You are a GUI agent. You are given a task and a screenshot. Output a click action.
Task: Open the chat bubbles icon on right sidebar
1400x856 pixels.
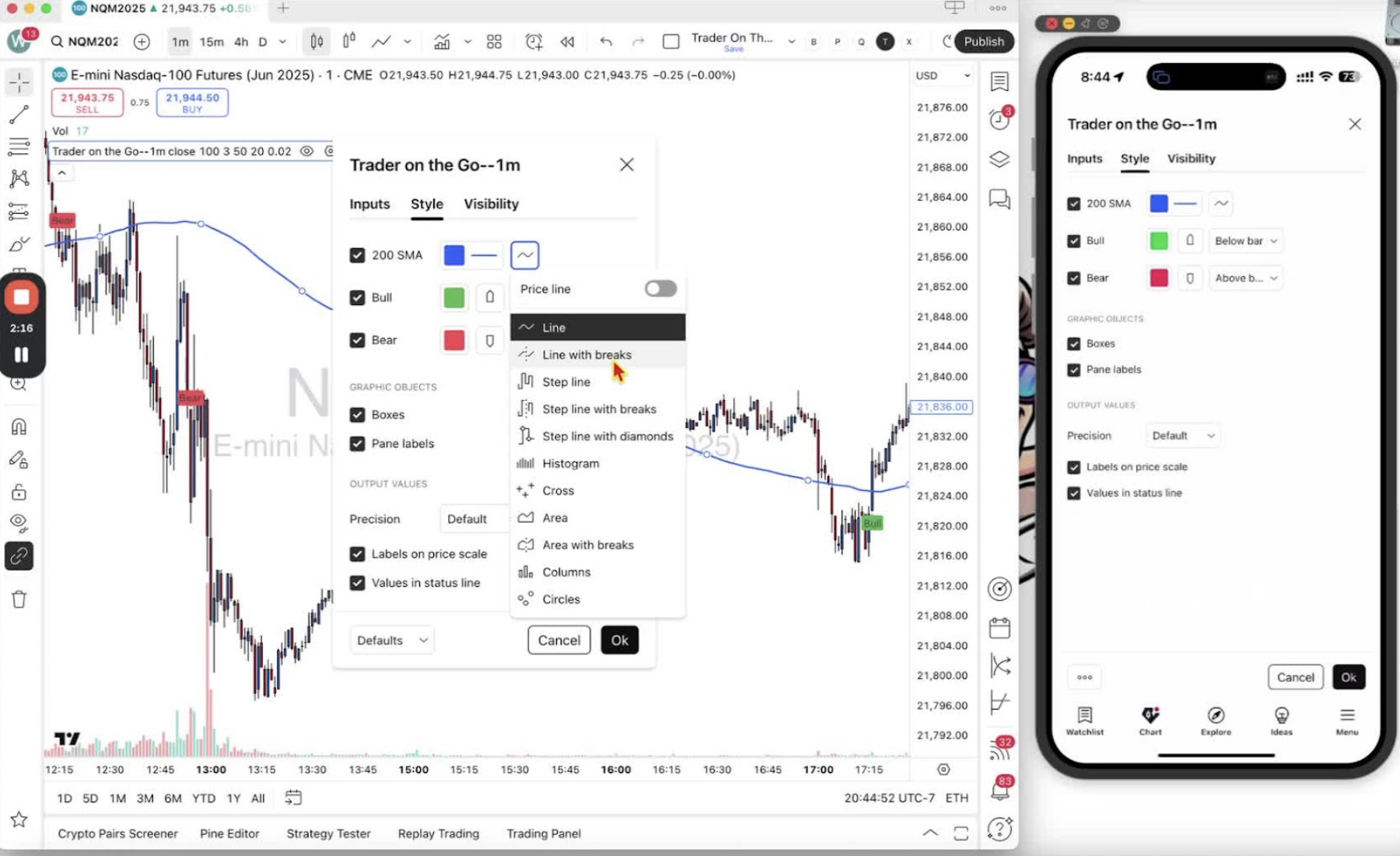tap(999, 199)
